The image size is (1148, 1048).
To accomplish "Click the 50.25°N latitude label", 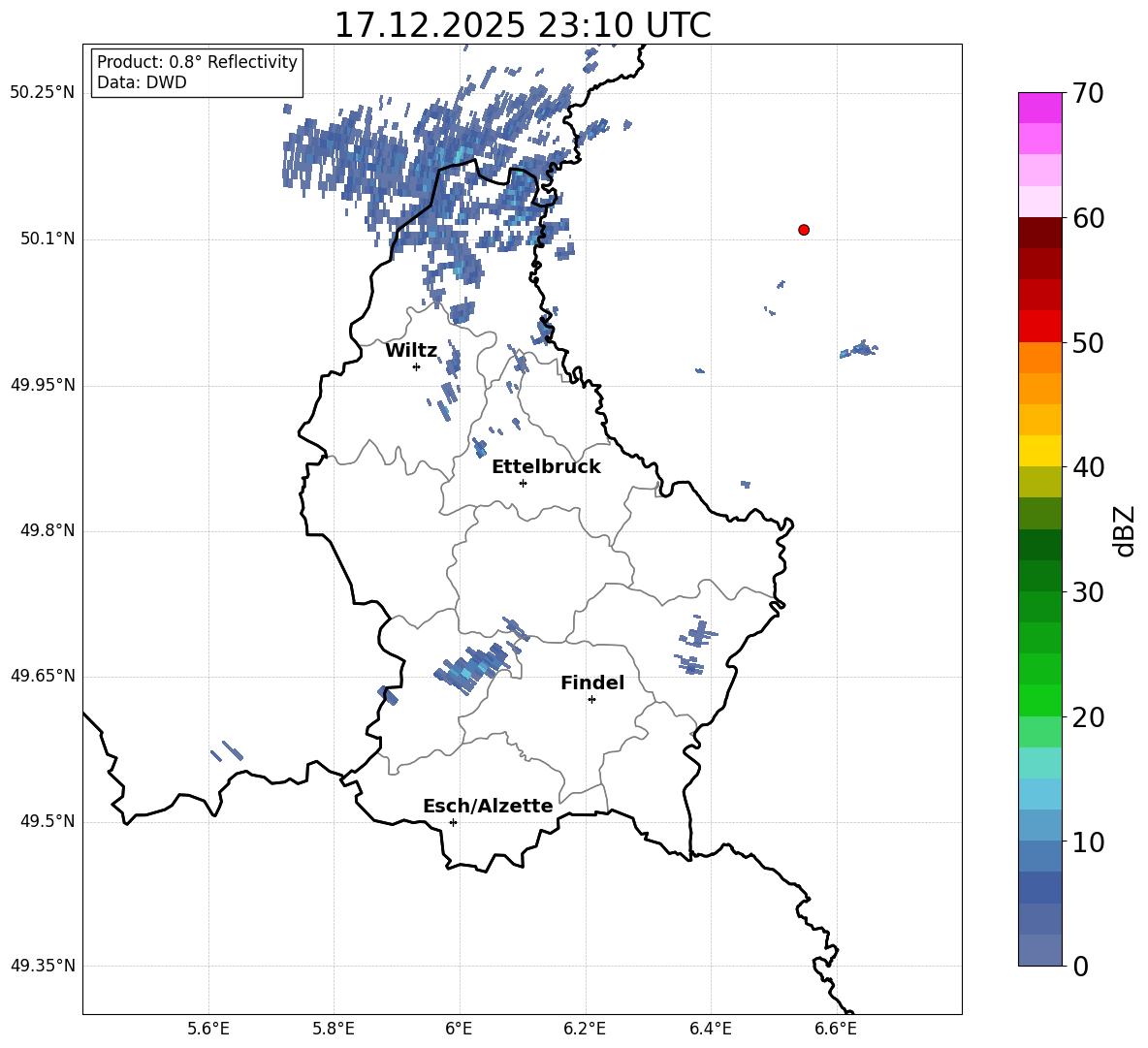I will (43, 93).
